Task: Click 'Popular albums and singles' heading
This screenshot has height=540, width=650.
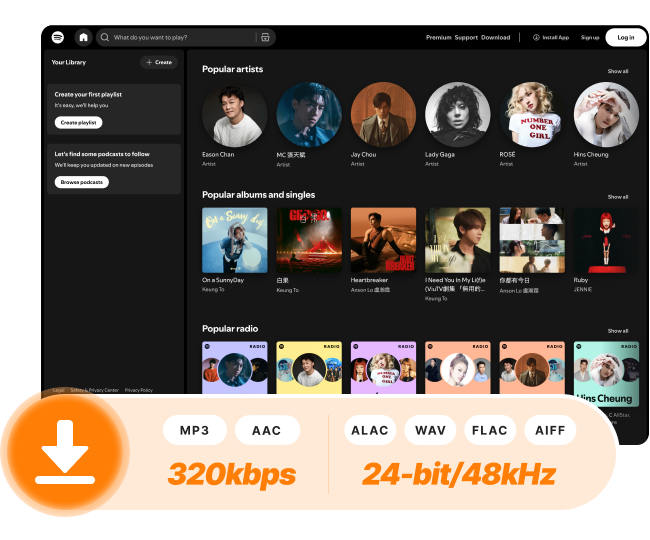Action: (x=259, y=195)
